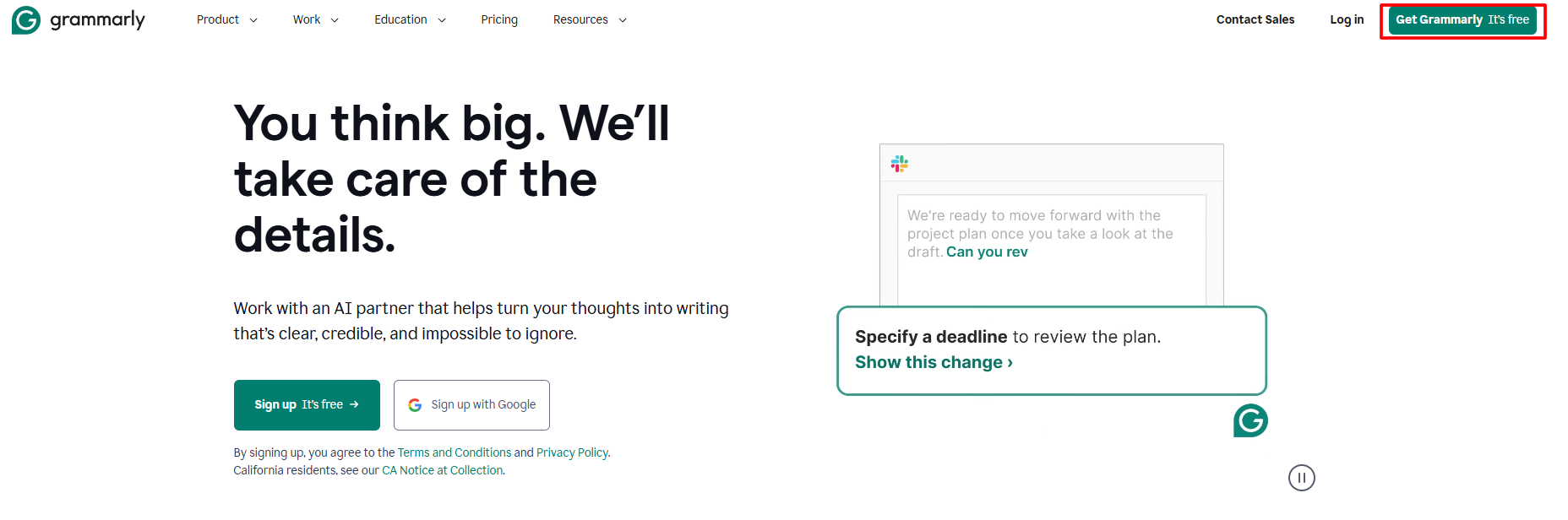Click the Get Grammarly It's free button
This screenshot has width=1568, height=520.
click(1462, 19)
